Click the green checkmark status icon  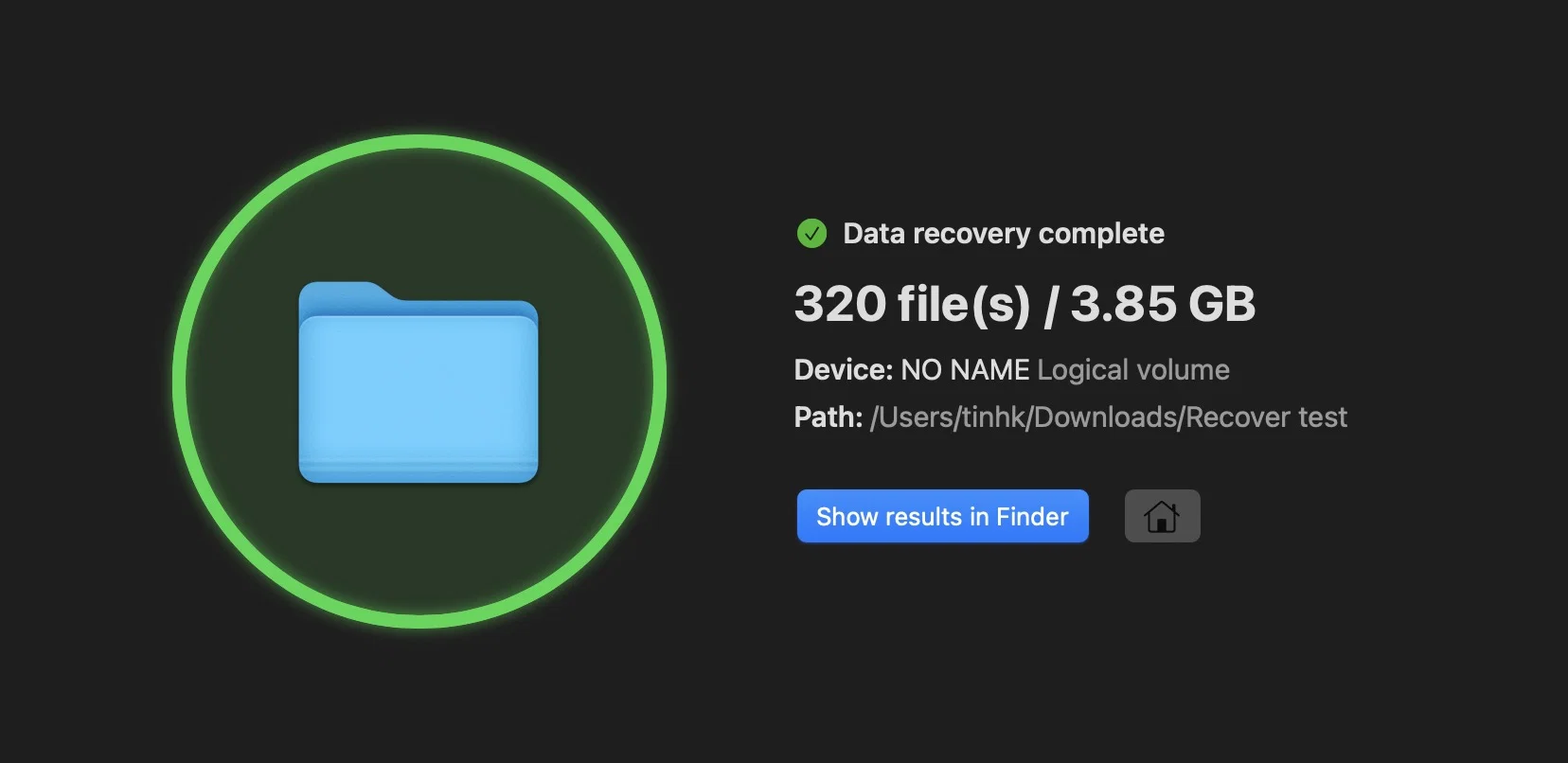coord(811,233)
